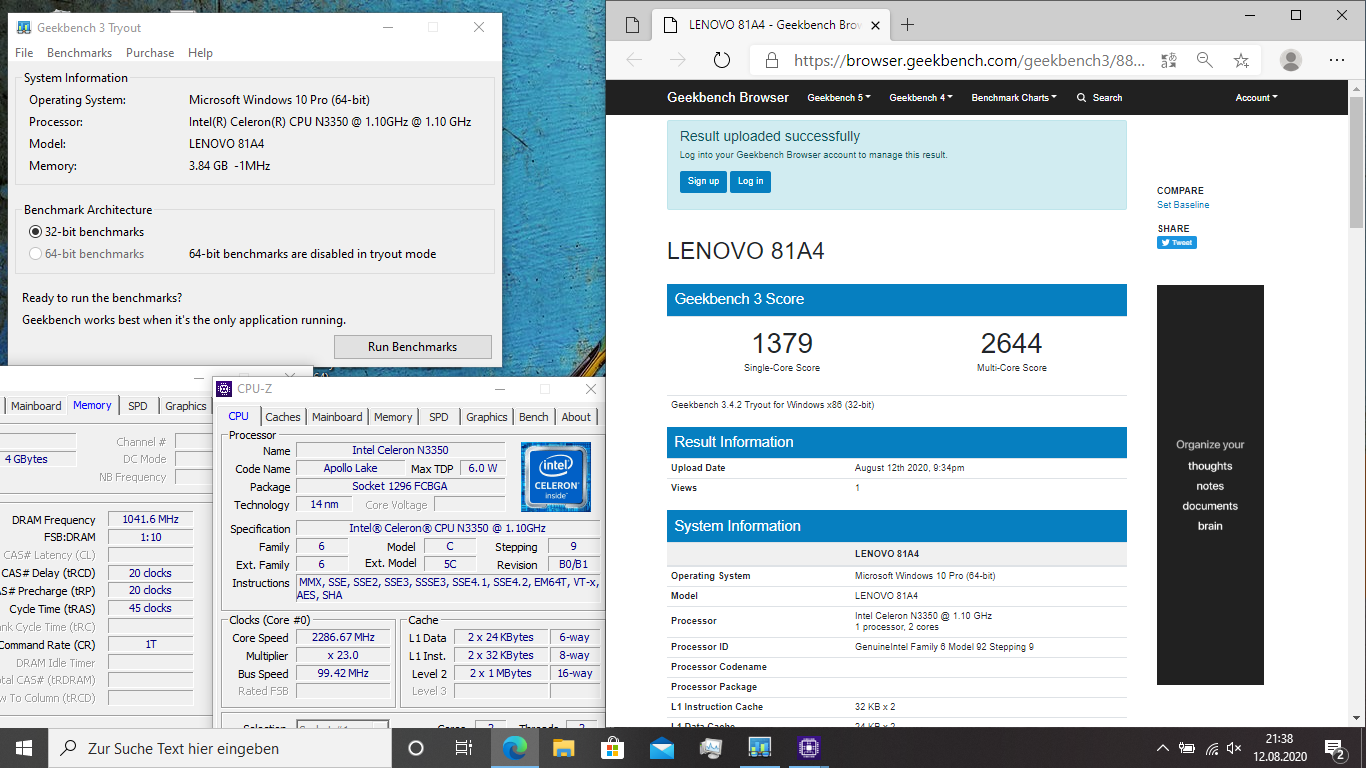
Task: Click Geekbench Browser home link
Action: (x=728, y=98)
